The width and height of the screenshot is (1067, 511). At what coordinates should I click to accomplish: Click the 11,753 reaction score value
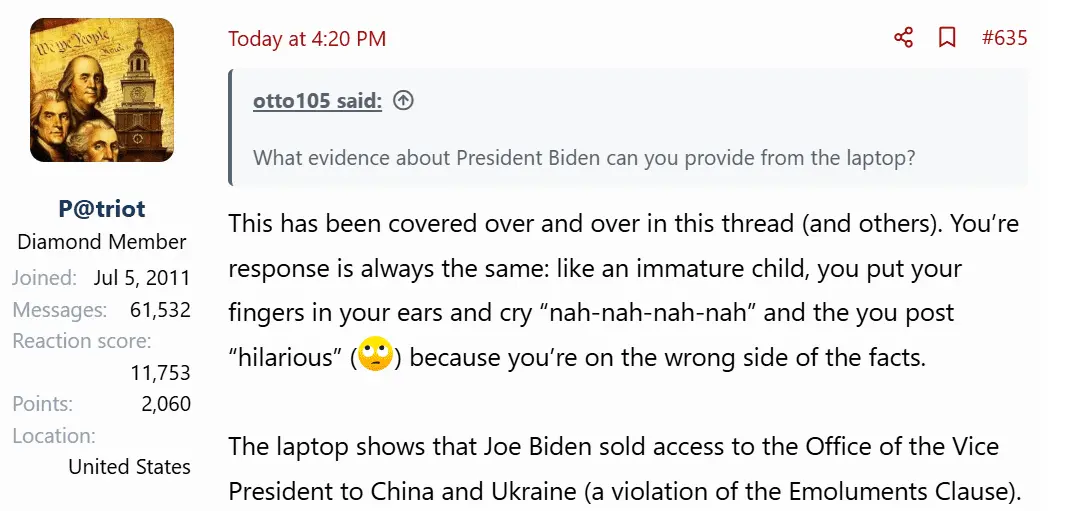[160, 373]
